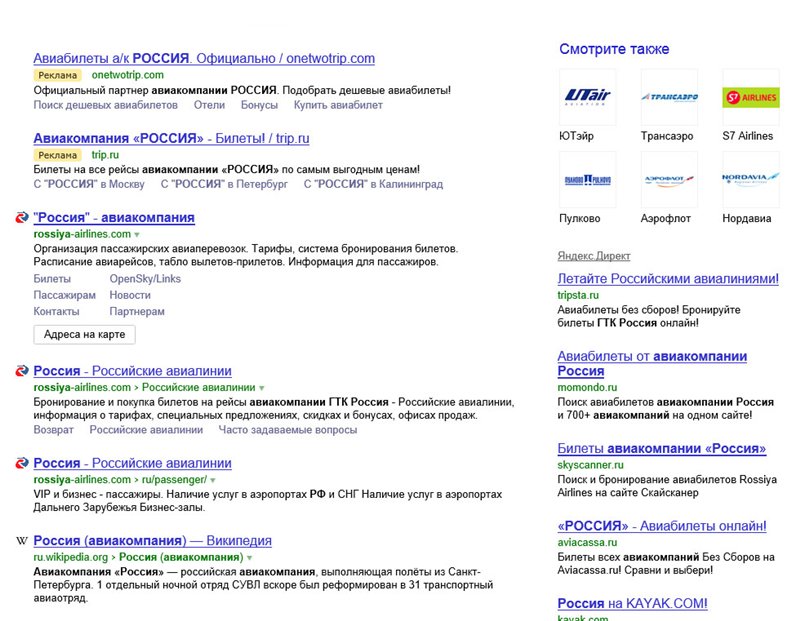
Task: Open the Transaero logo thumbnail
Action: 669,97
